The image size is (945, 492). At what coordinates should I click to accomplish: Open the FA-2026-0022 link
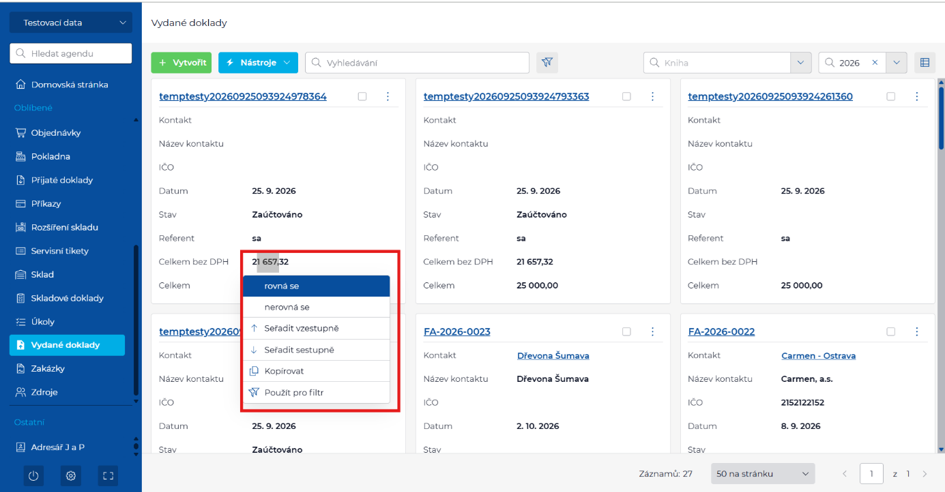(721, 332)
